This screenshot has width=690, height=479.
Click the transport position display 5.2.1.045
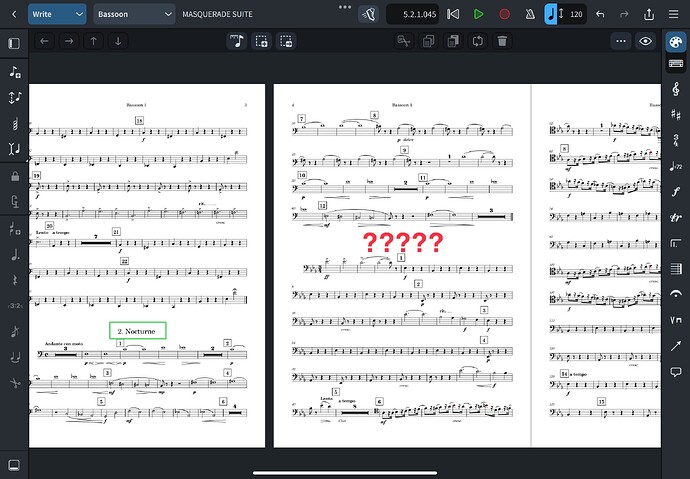412,14
